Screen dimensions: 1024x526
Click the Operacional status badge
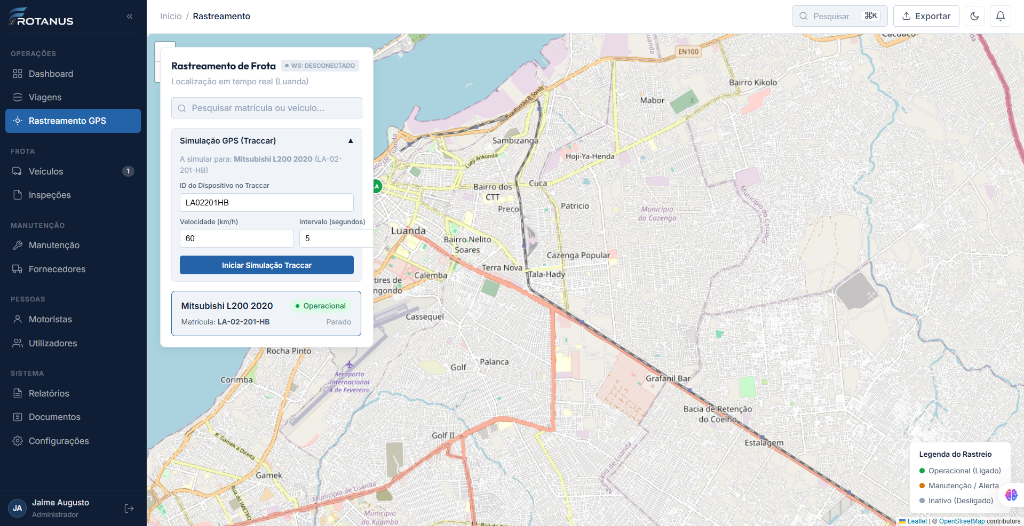[x=320, y=306]
